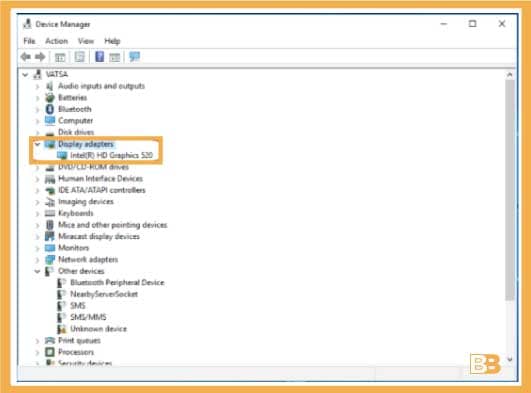Expand the Monitors node chevron
The image size is (531, 393).
pos(37,248)
